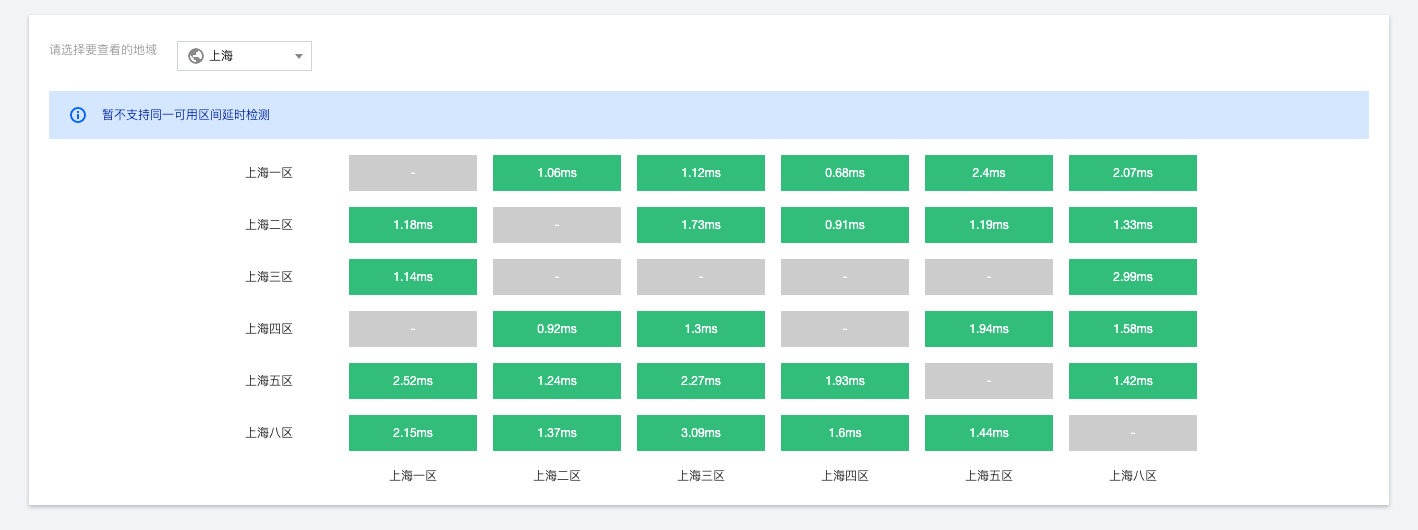1418x530 pixels.
Task: Click row label 上海五区
Action: [x=269, y=381]
